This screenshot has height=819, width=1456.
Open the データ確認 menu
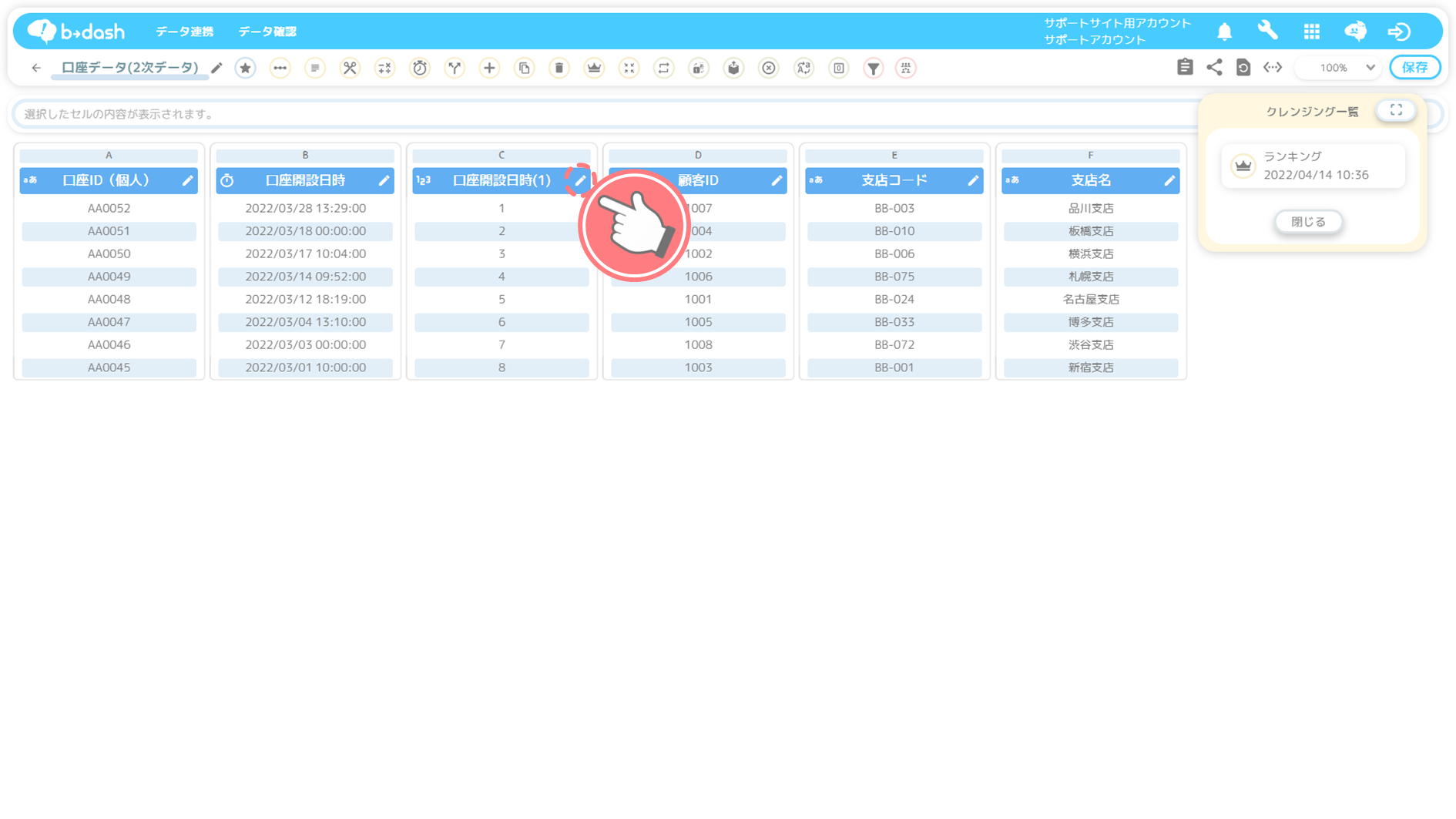[x=267, y=32]
